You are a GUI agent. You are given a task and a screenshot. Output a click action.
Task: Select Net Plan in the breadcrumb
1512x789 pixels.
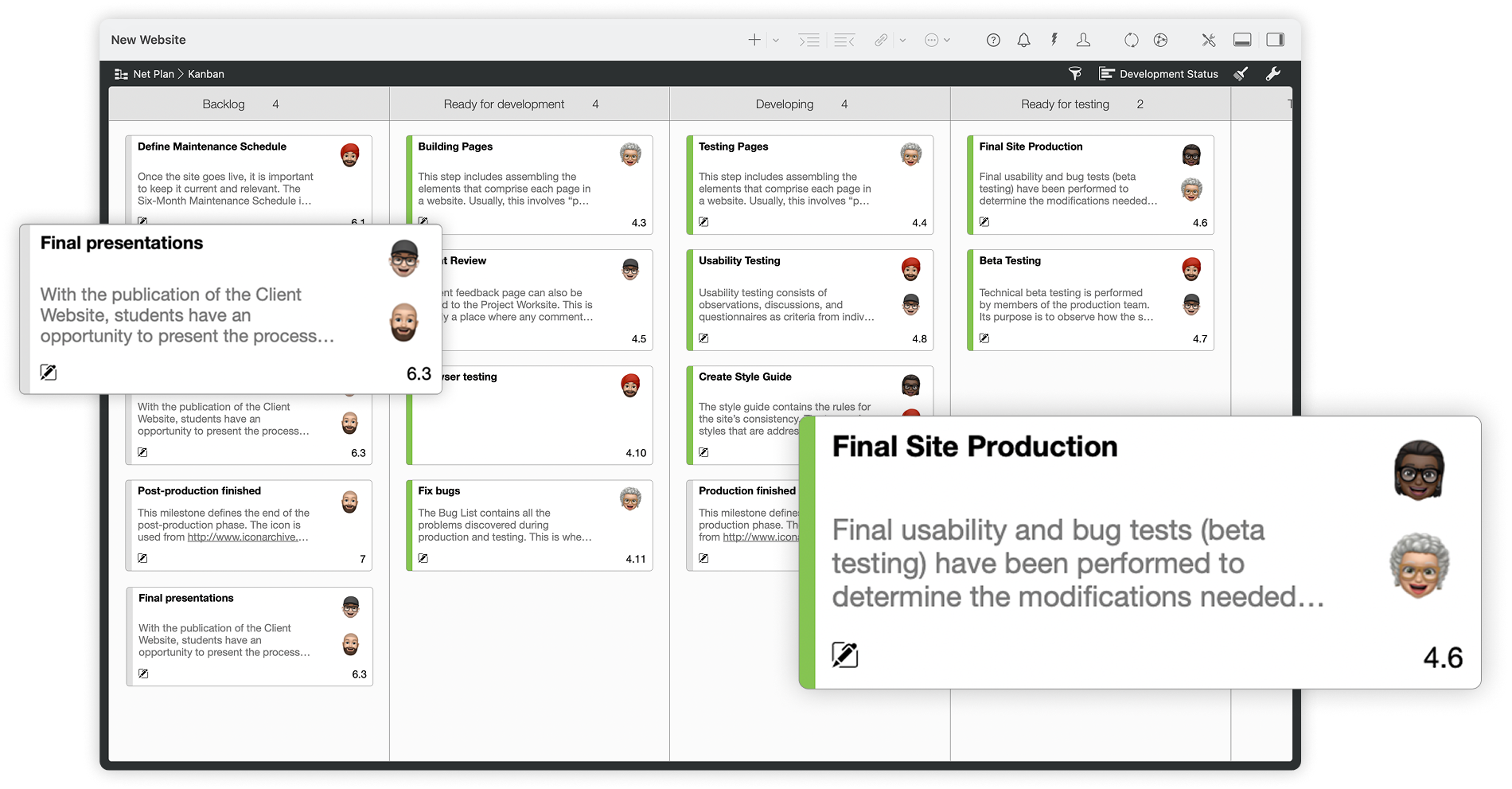coord(154,73)
